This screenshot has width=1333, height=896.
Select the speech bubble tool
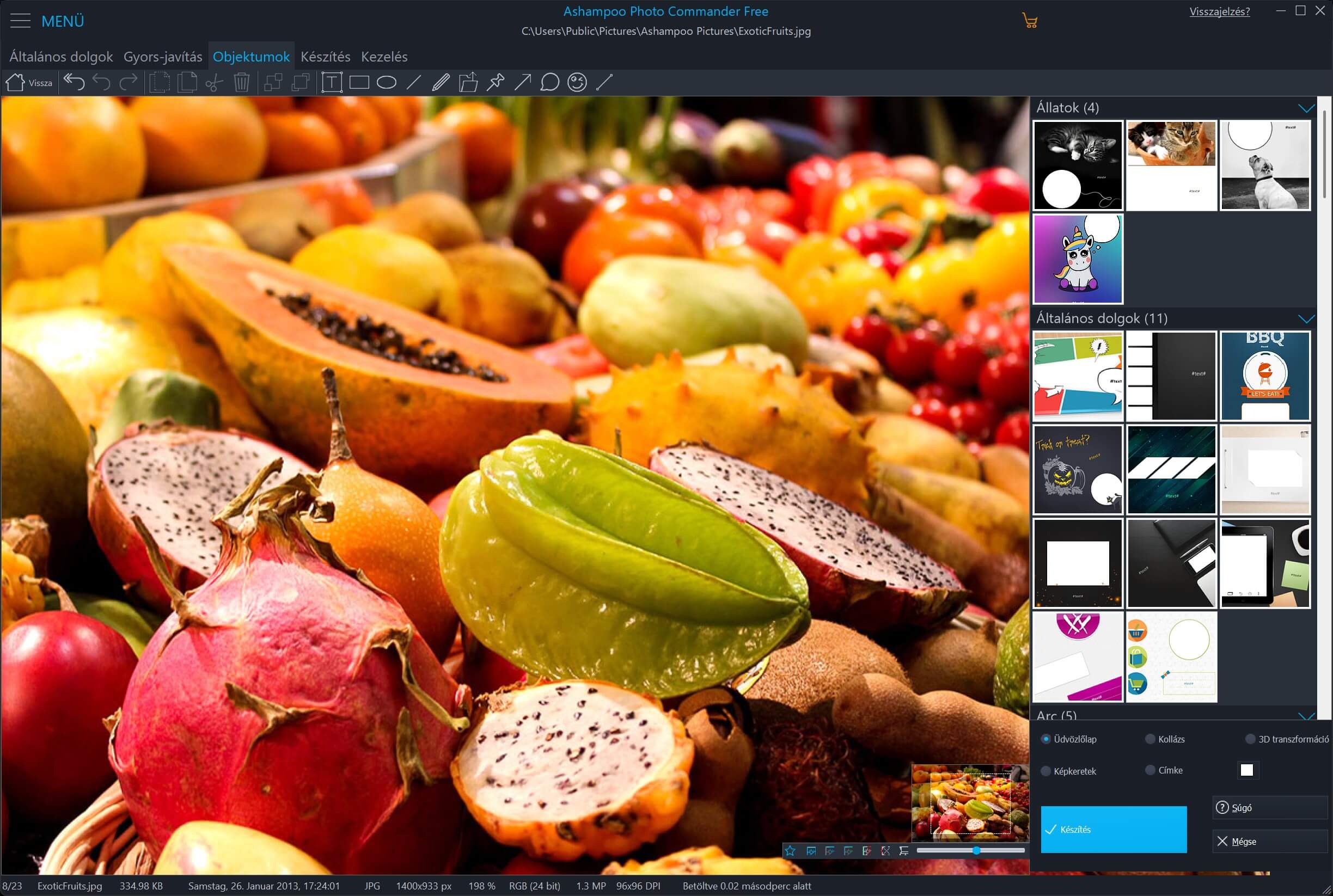click(550, 82)
